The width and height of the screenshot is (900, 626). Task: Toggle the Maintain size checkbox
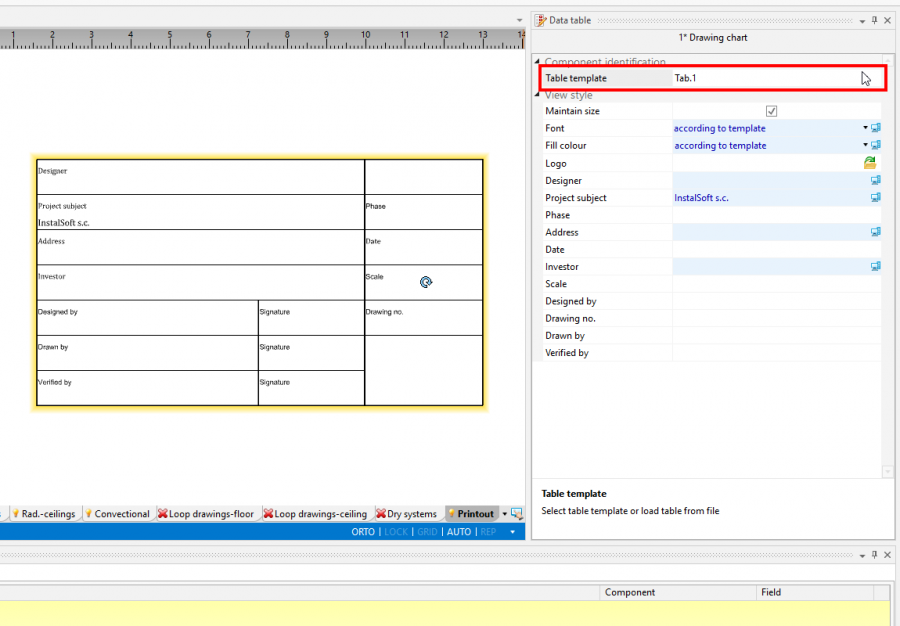click(x=771, y=111)
